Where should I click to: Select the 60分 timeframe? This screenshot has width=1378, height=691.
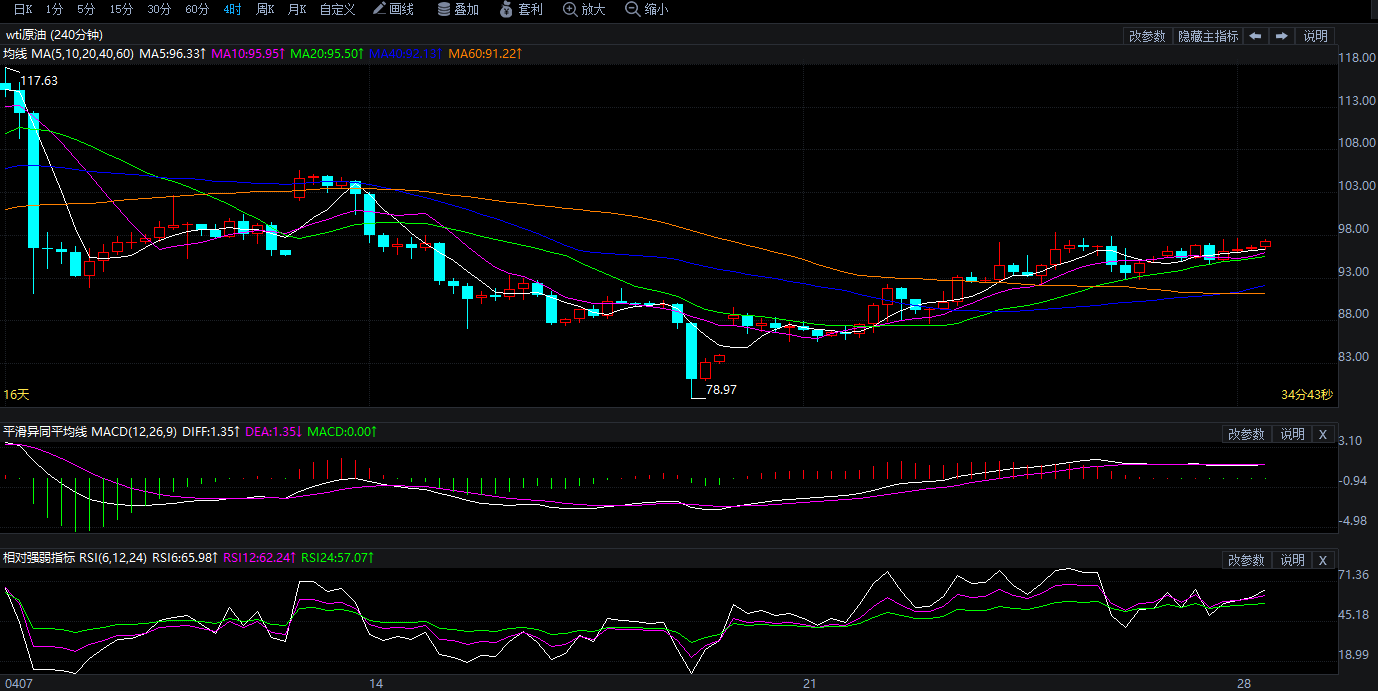coord(197,10)
